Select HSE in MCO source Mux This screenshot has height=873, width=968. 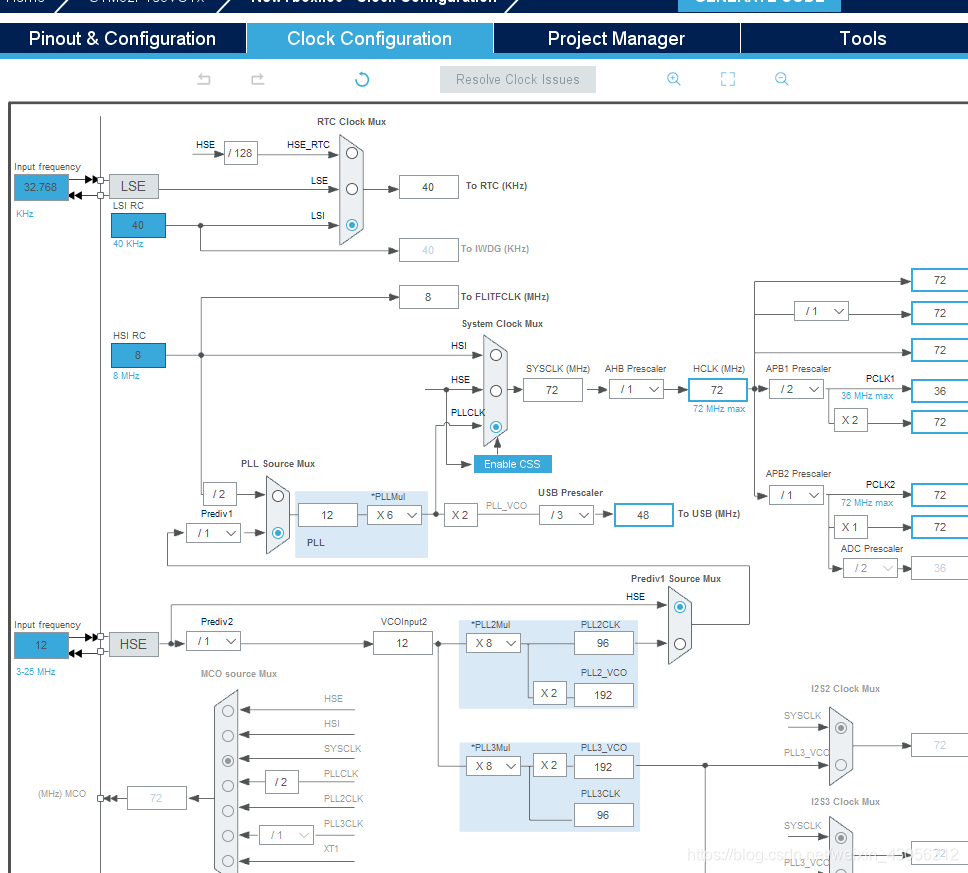(x=228, y=711)
